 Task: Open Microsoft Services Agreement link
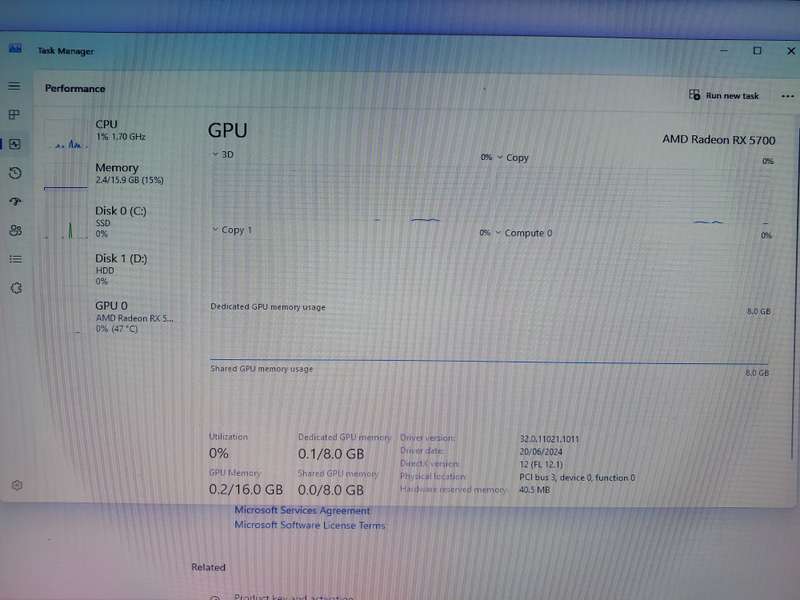[302, 510]
